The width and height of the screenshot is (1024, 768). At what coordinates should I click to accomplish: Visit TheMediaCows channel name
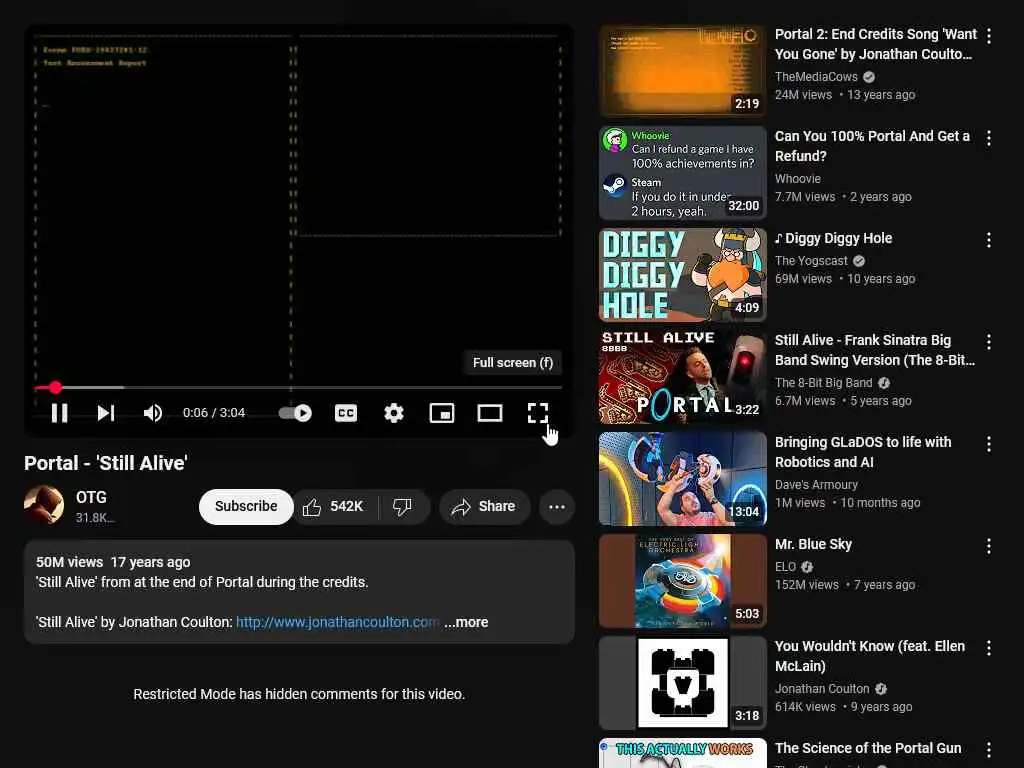point(816,76)
